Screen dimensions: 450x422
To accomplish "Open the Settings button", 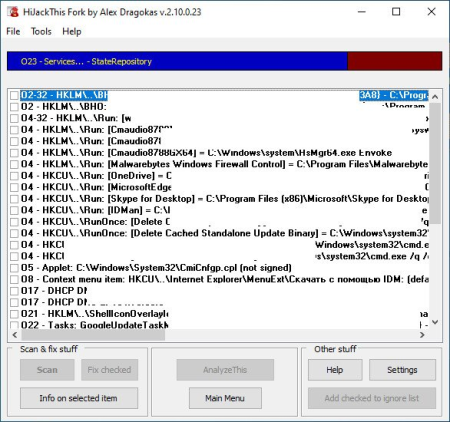I will (x=402, y=370).
